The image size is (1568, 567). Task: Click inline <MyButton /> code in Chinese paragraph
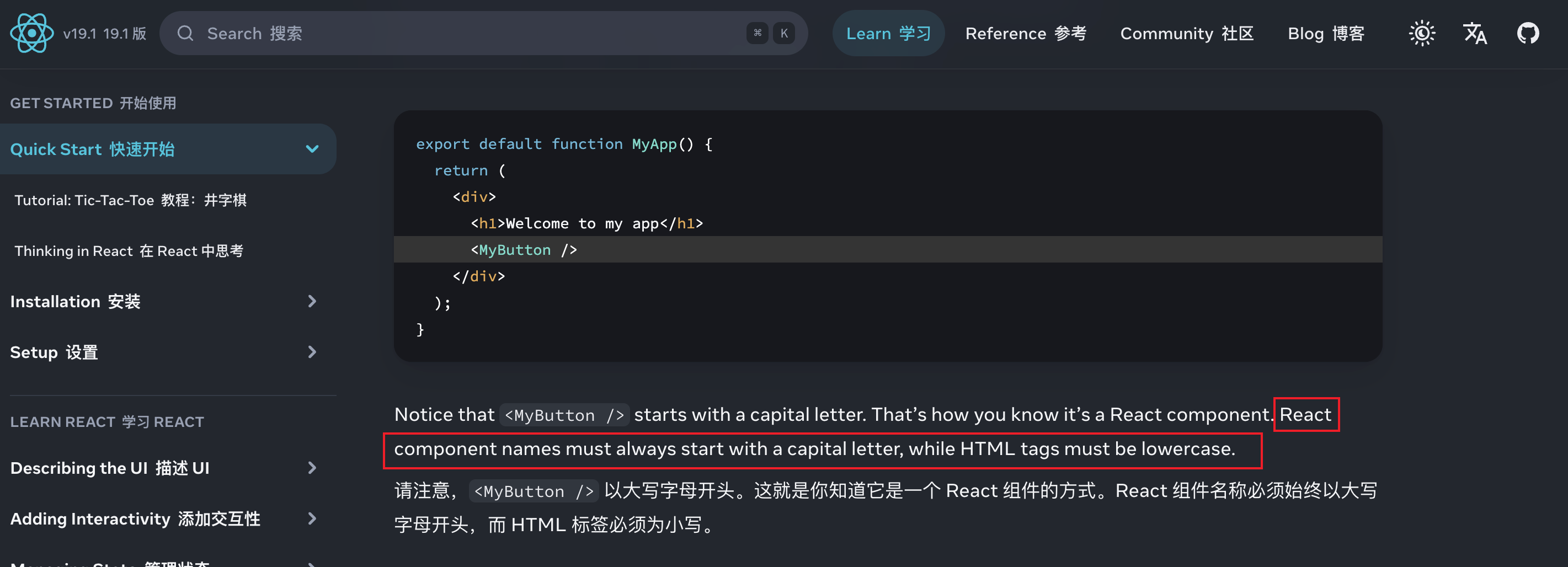[x=534, y=491]
